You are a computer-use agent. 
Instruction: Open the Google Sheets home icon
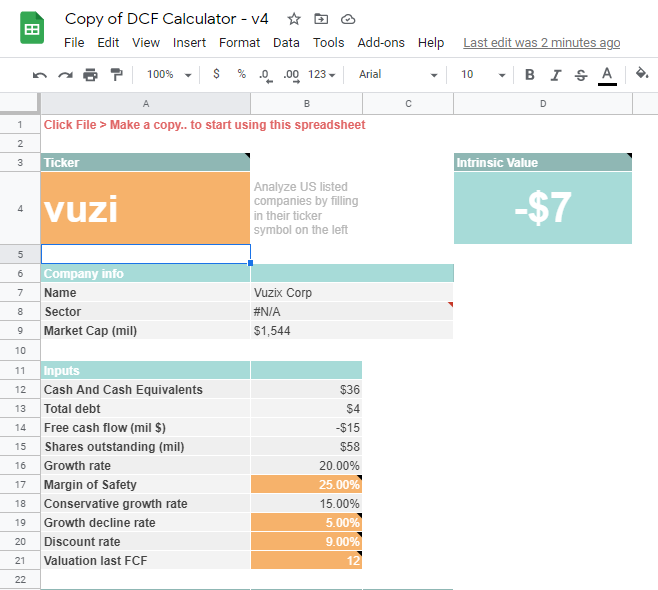pyautogui.click(x=32, y=28)
